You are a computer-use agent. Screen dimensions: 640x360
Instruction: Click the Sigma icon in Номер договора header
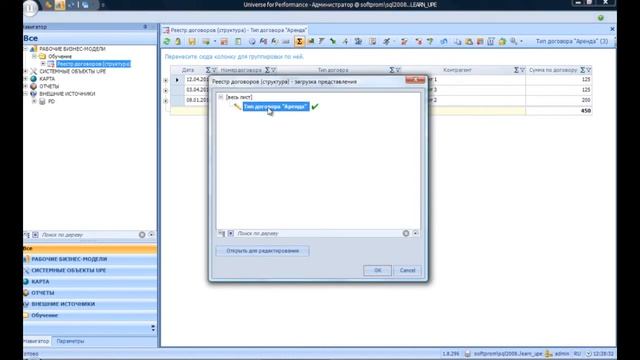[267, 70]
